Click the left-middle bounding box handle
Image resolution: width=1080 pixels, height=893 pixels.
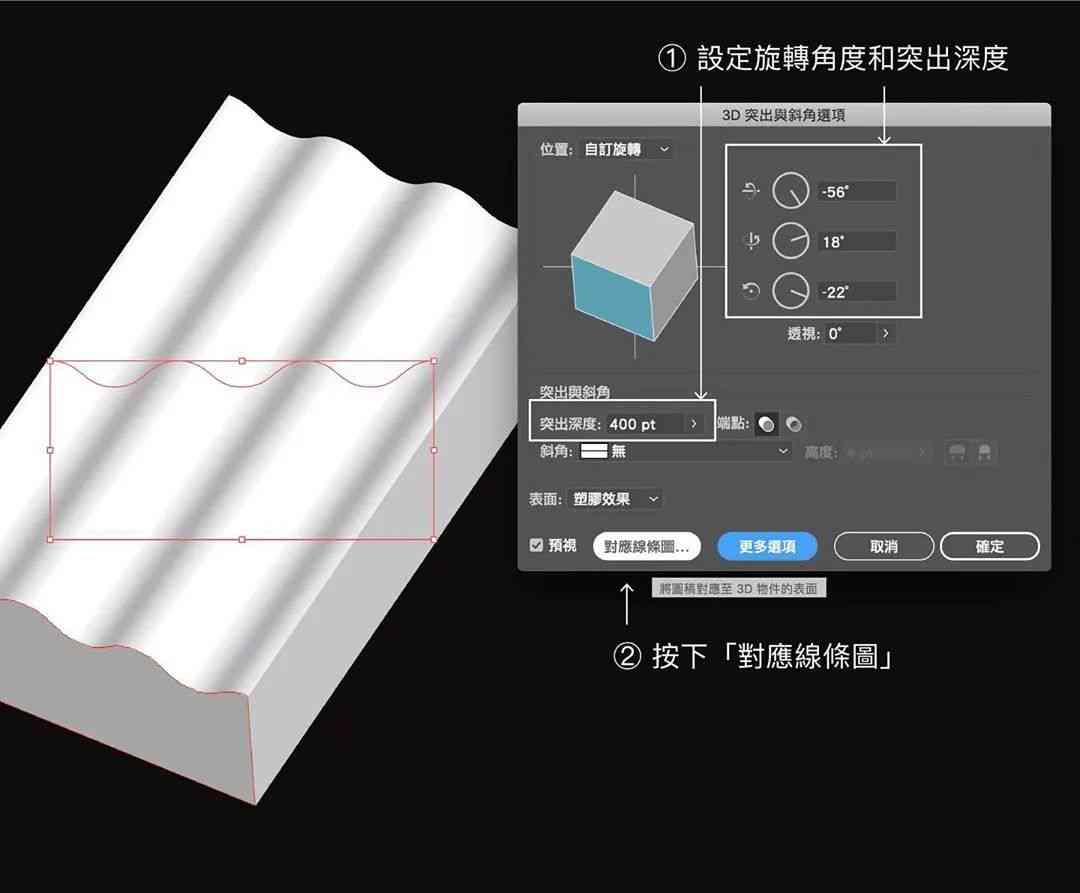(x=50, y=450)
